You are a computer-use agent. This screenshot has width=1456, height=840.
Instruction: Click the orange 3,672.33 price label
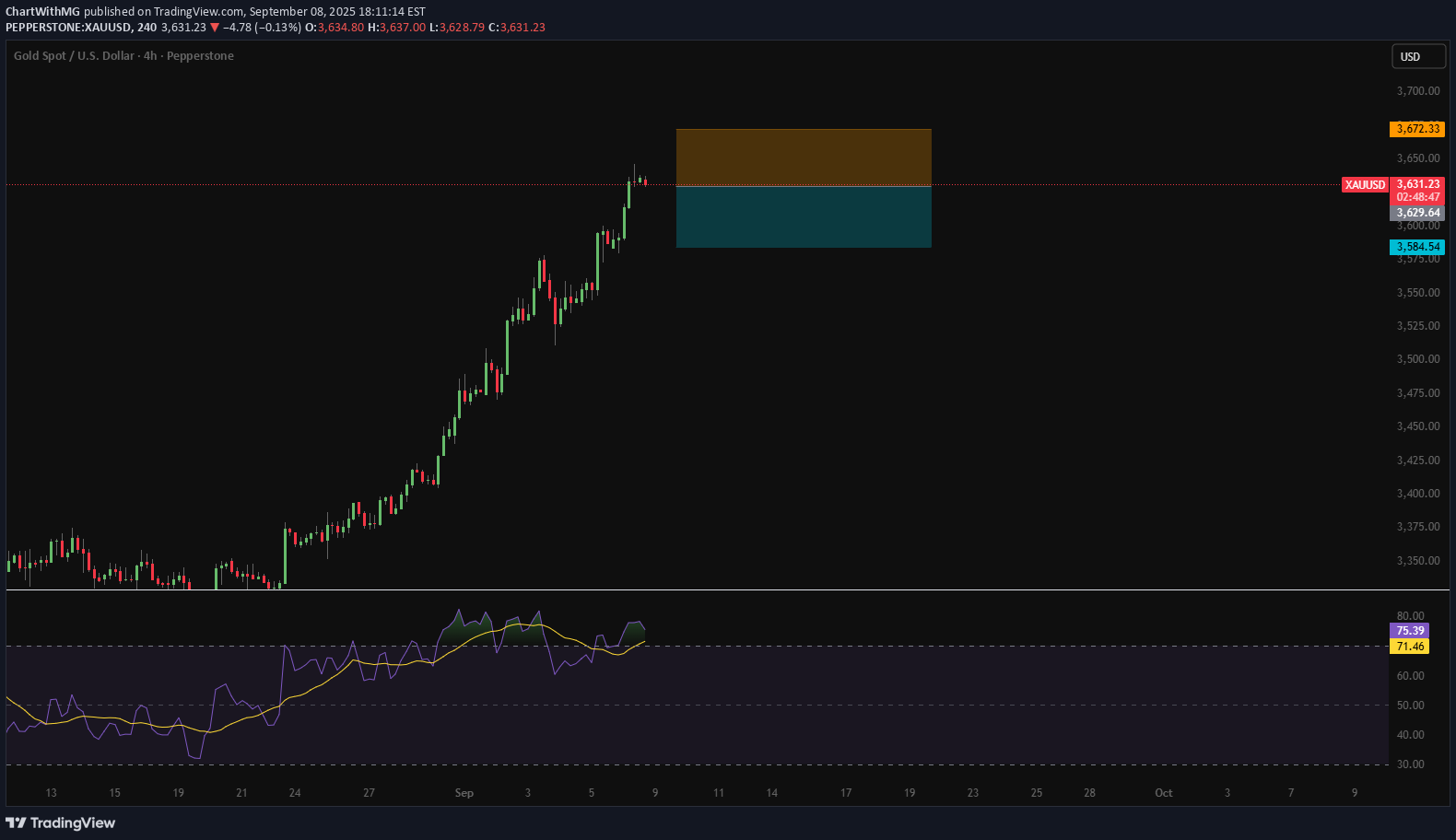(1417, 129)
